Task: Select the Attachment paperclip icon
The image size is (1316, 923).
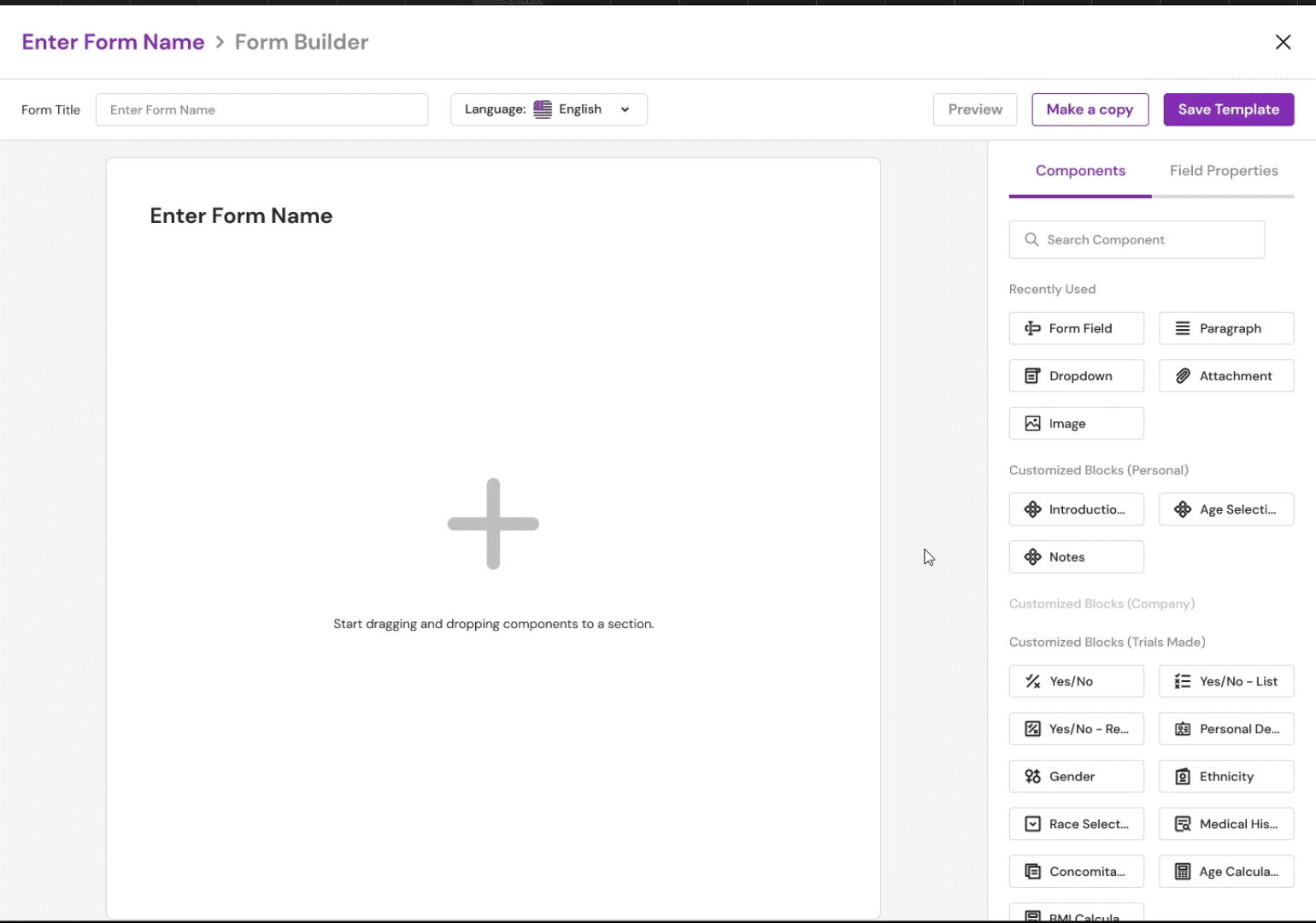Action: tap(1183, 376)
